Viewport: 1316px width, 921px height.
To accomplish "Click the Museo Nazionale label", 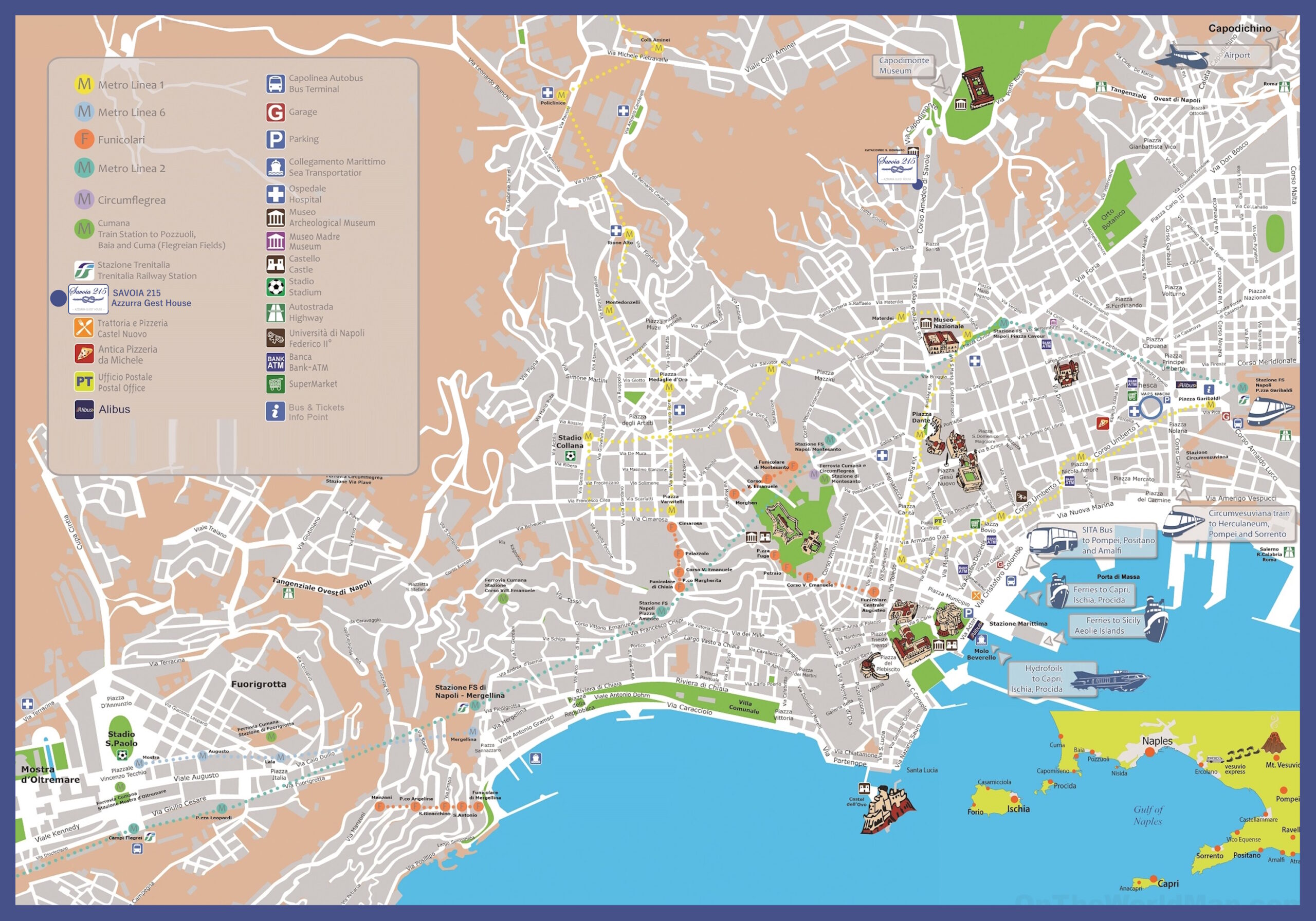I will click(x=948, y=323).
